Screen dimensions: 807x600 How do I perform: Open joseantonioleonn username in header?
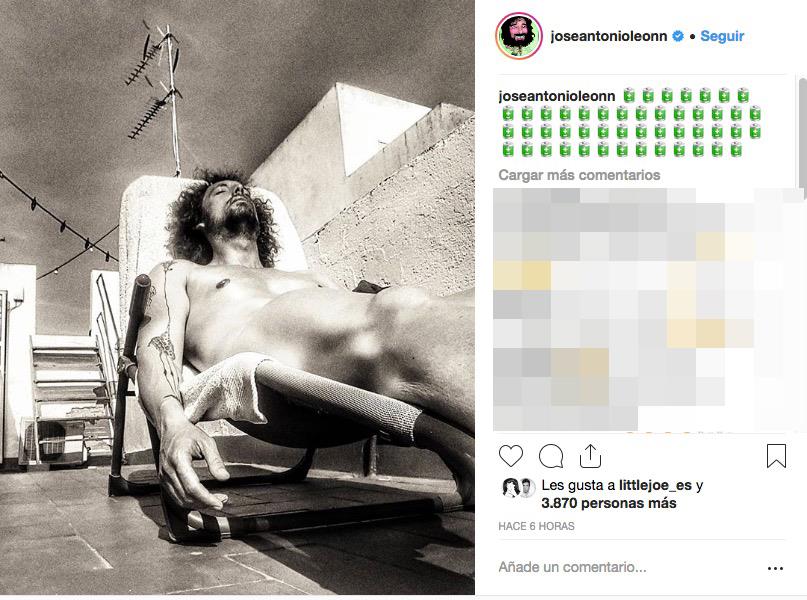[609, 36]
